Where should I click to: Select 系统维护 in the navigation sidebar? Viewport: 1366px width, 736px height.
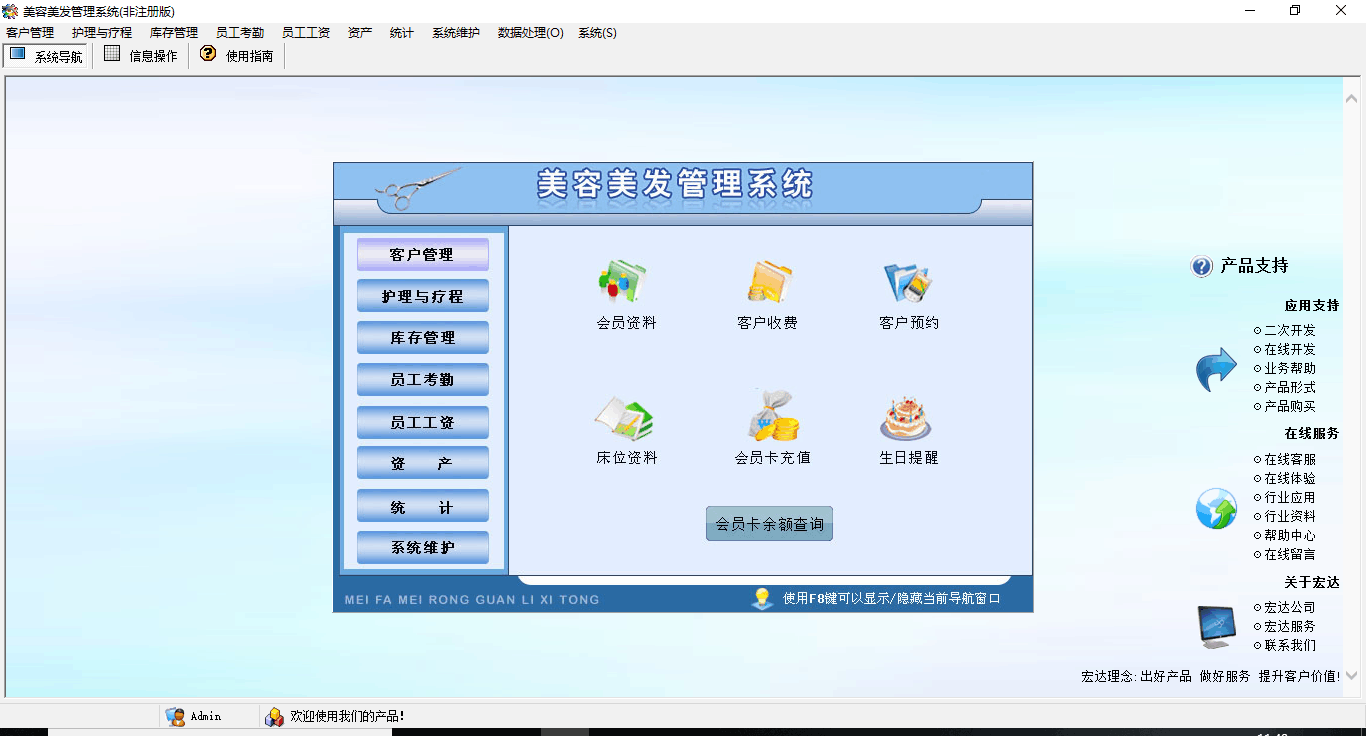423,548
